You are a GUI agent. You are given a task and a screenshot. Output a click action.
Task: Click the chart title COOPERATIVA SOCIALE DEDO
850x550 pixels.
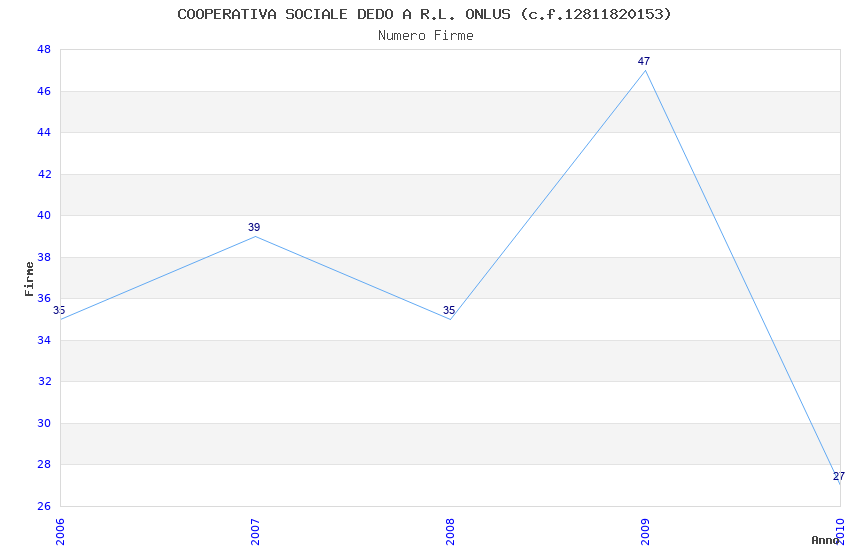(x=424, y=14)
